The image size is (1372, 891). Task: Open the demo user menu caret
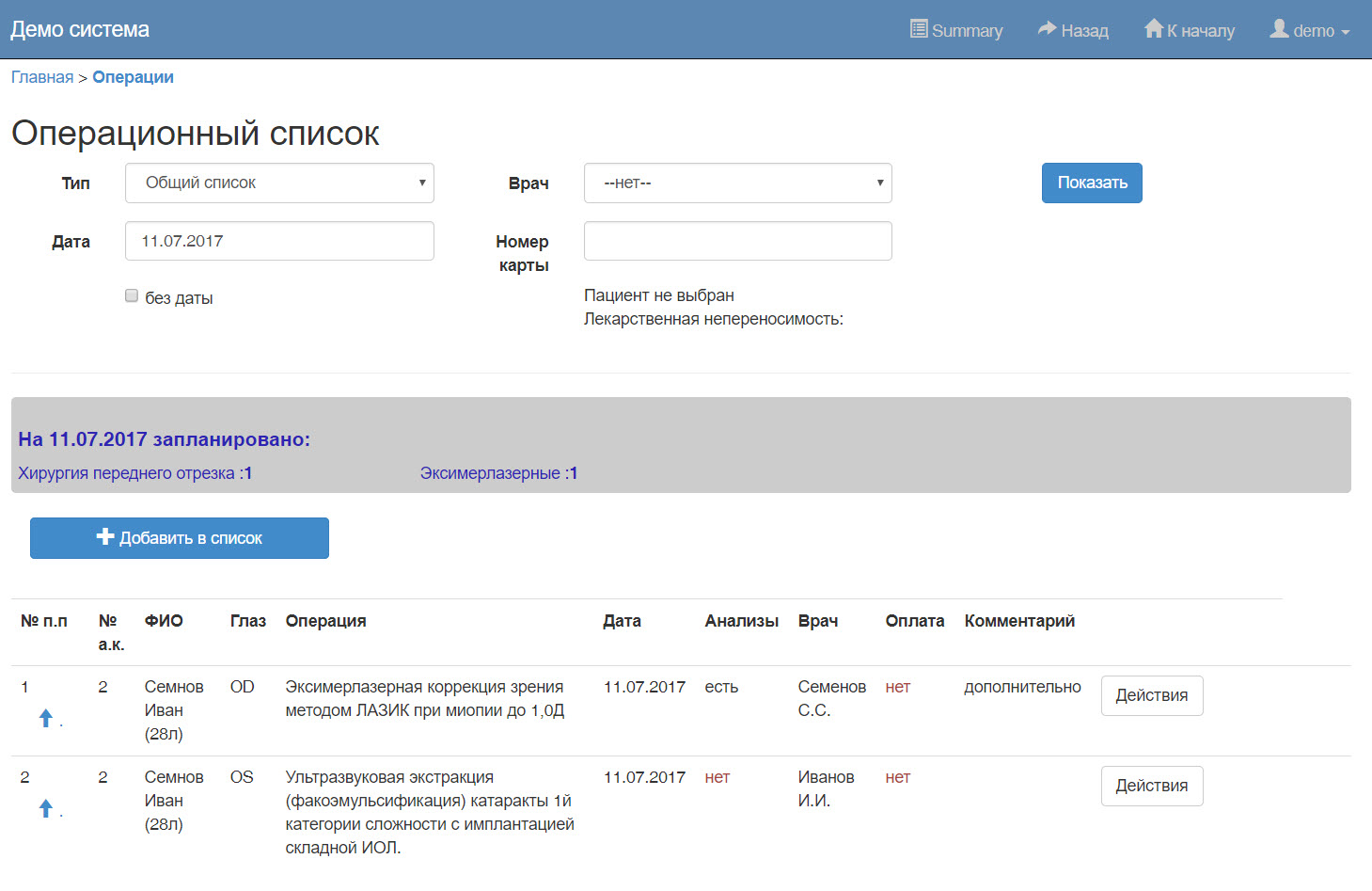[1346, 32]
